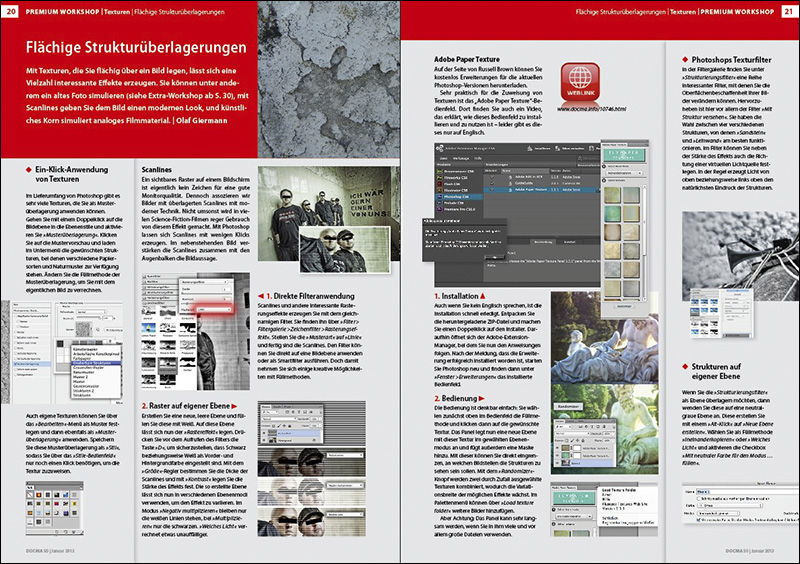Image resolution: width=800 pixels, height=564 pixels.
Task: Click the 1. Installation heading
Action: [x=457, y=296]
